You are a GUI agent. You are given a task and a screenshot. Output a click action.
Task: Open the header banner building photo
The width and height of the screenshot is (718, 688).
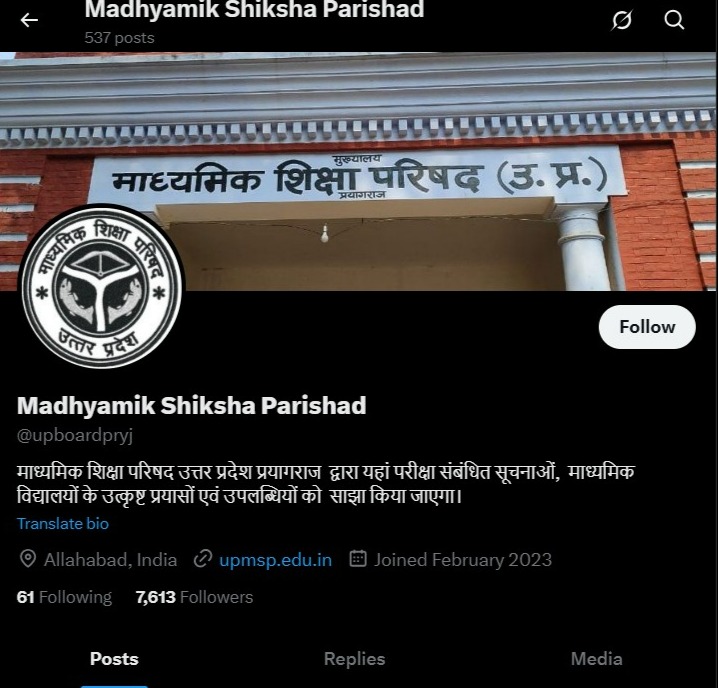(359, 171)
